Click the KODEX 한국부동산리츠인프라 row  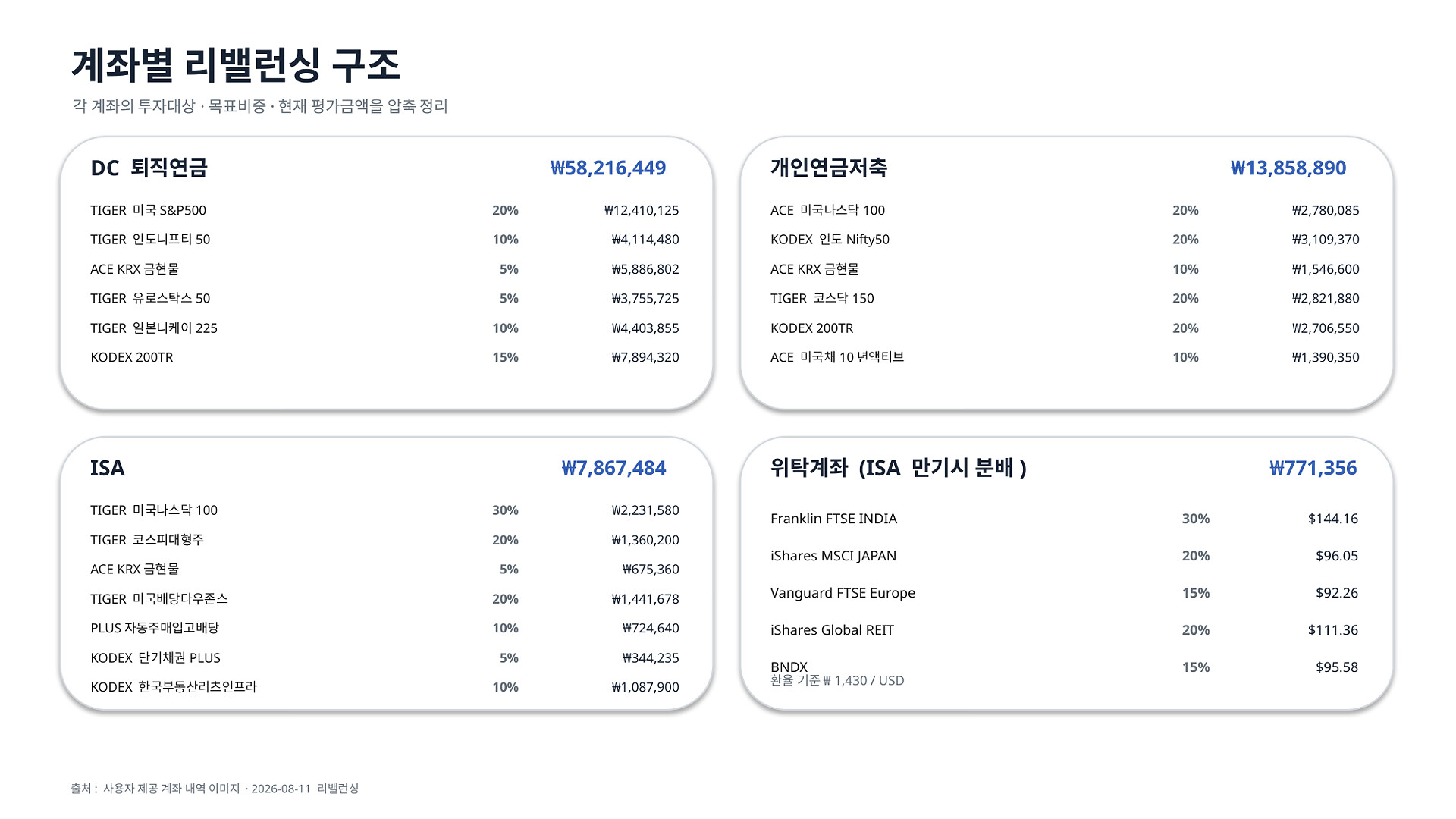click(384, 687)
